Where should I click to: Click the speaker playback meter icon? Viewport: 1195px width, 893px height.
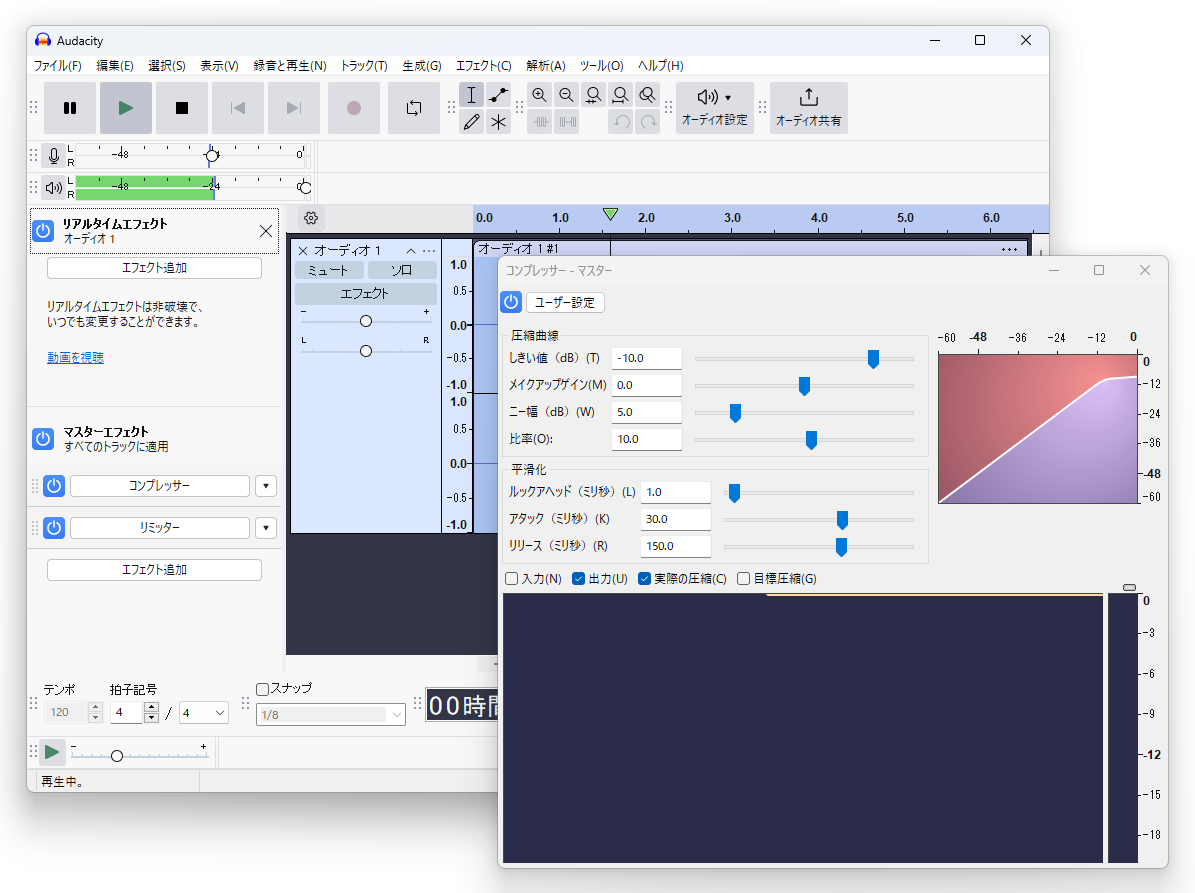pos(53,187)
